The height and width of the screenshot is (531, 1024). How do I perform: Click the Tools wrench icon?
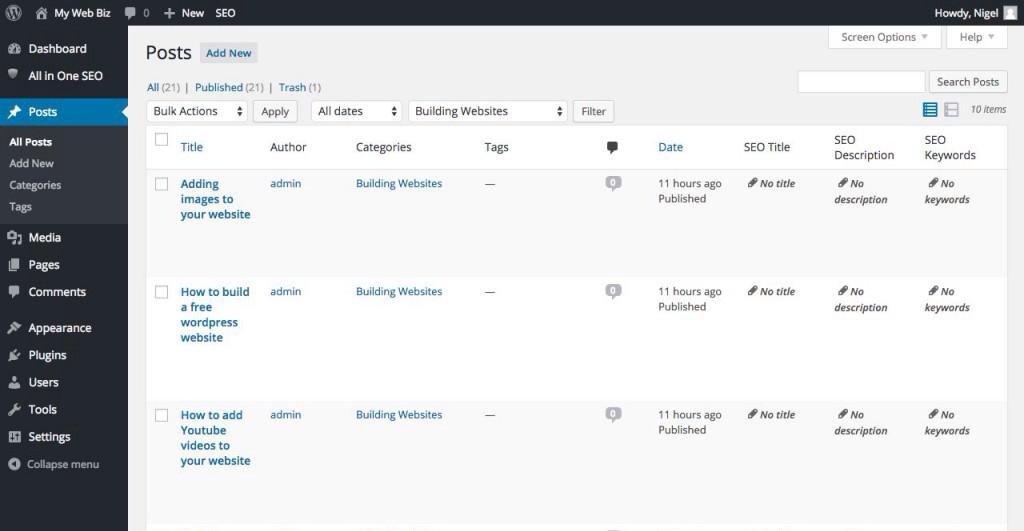pos(14,410)
